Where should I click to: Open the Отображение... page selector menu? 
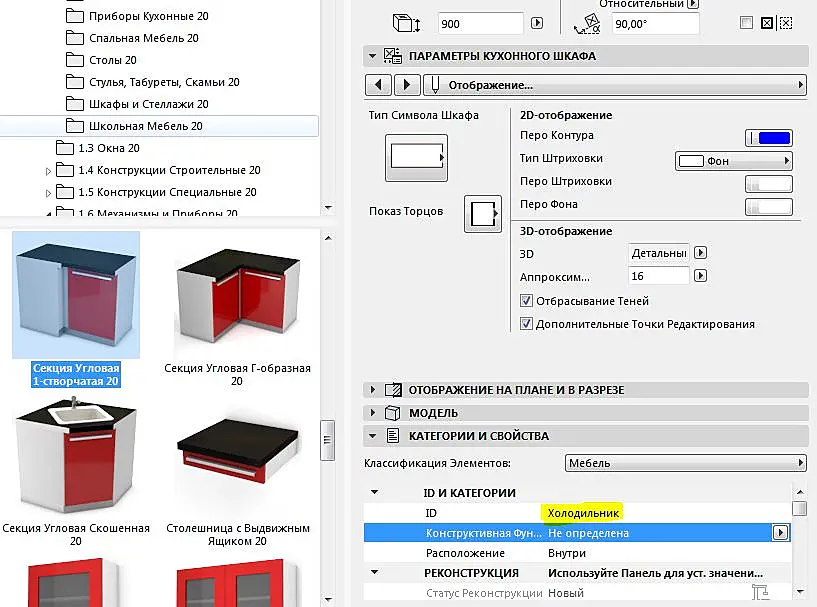[x=615, y=85]
